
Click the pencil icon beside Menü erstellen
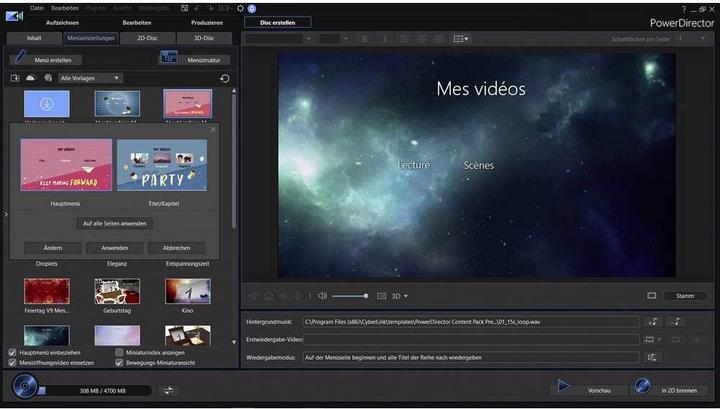coord(20,57)
